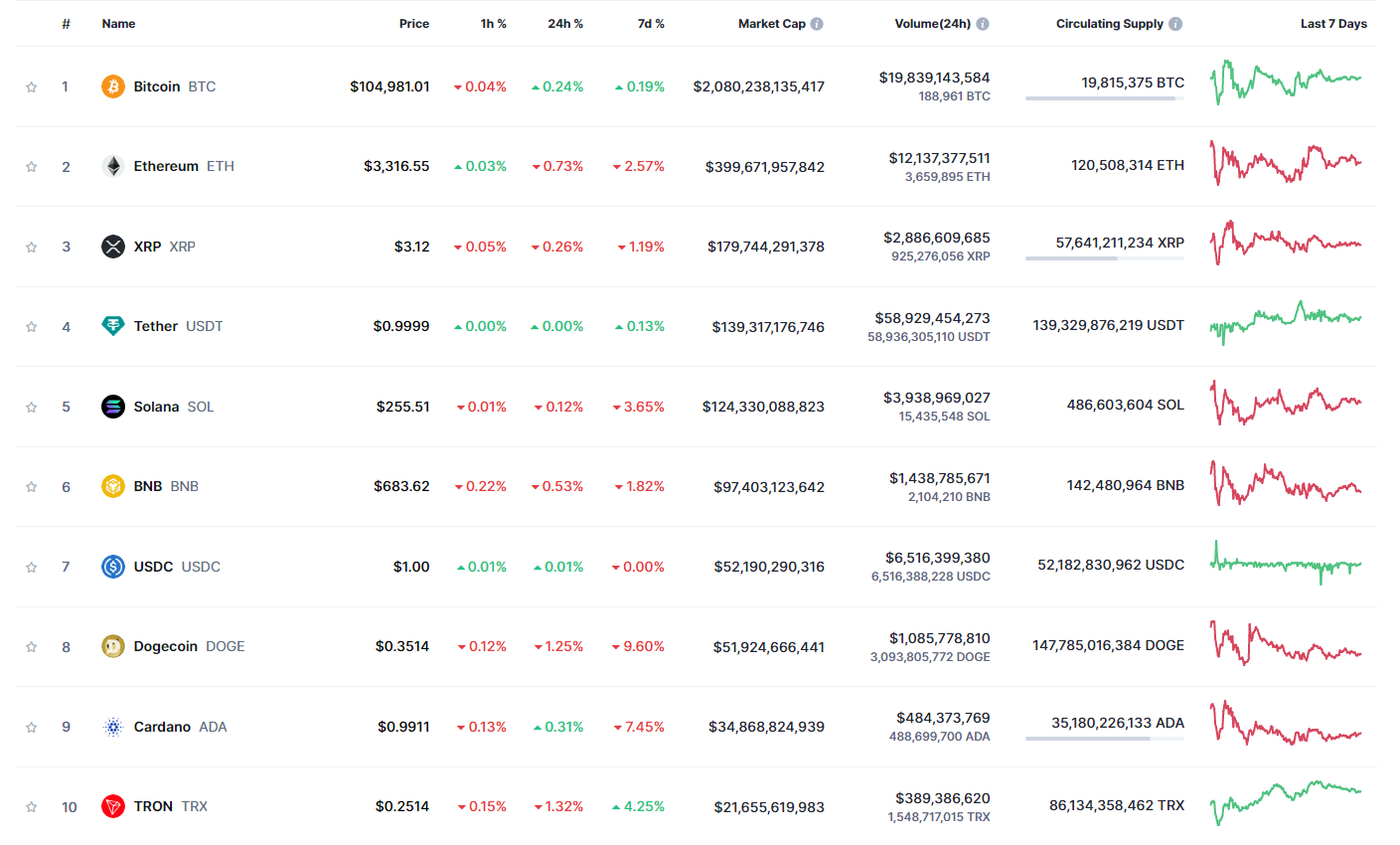Image resolution: width=1400 pixels, height=845 pixels.
Task: Click the Bitcoin coin logo icon
Action: point(113,86)
